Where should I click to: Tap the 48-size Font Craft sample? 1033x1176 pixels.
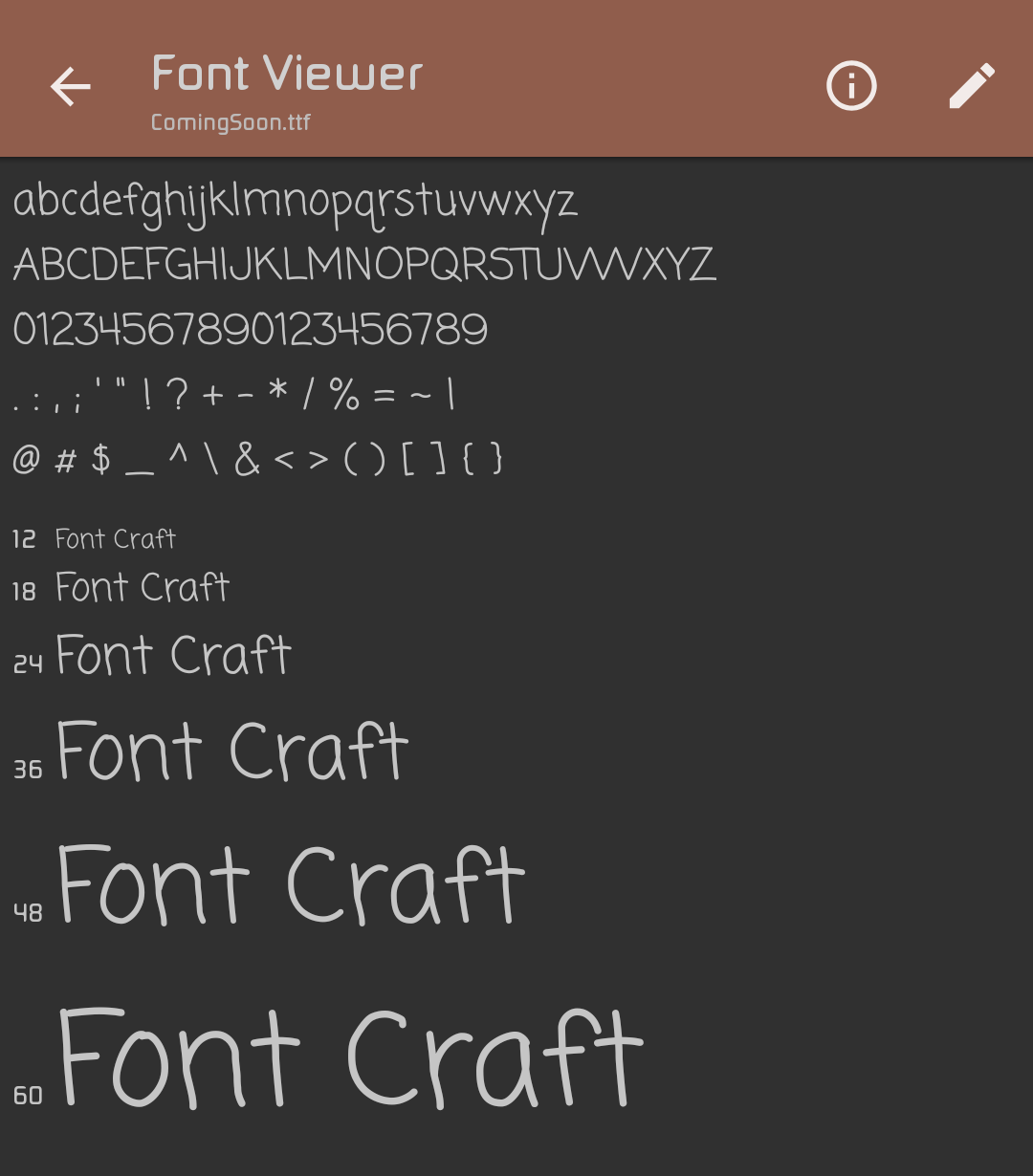[x=292, y=885]
